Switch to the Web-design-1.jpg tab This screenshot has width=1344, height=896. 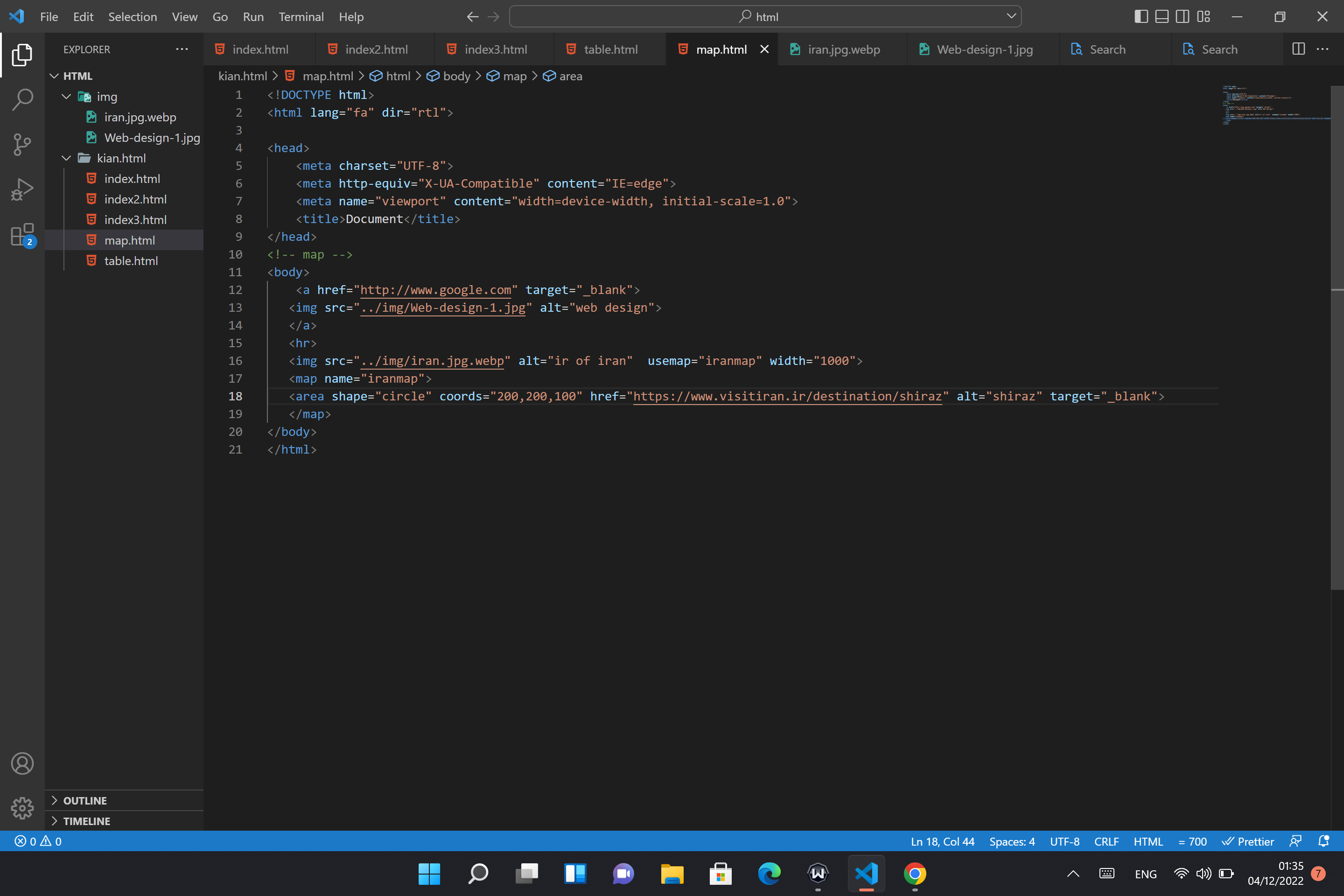(984, 49)
